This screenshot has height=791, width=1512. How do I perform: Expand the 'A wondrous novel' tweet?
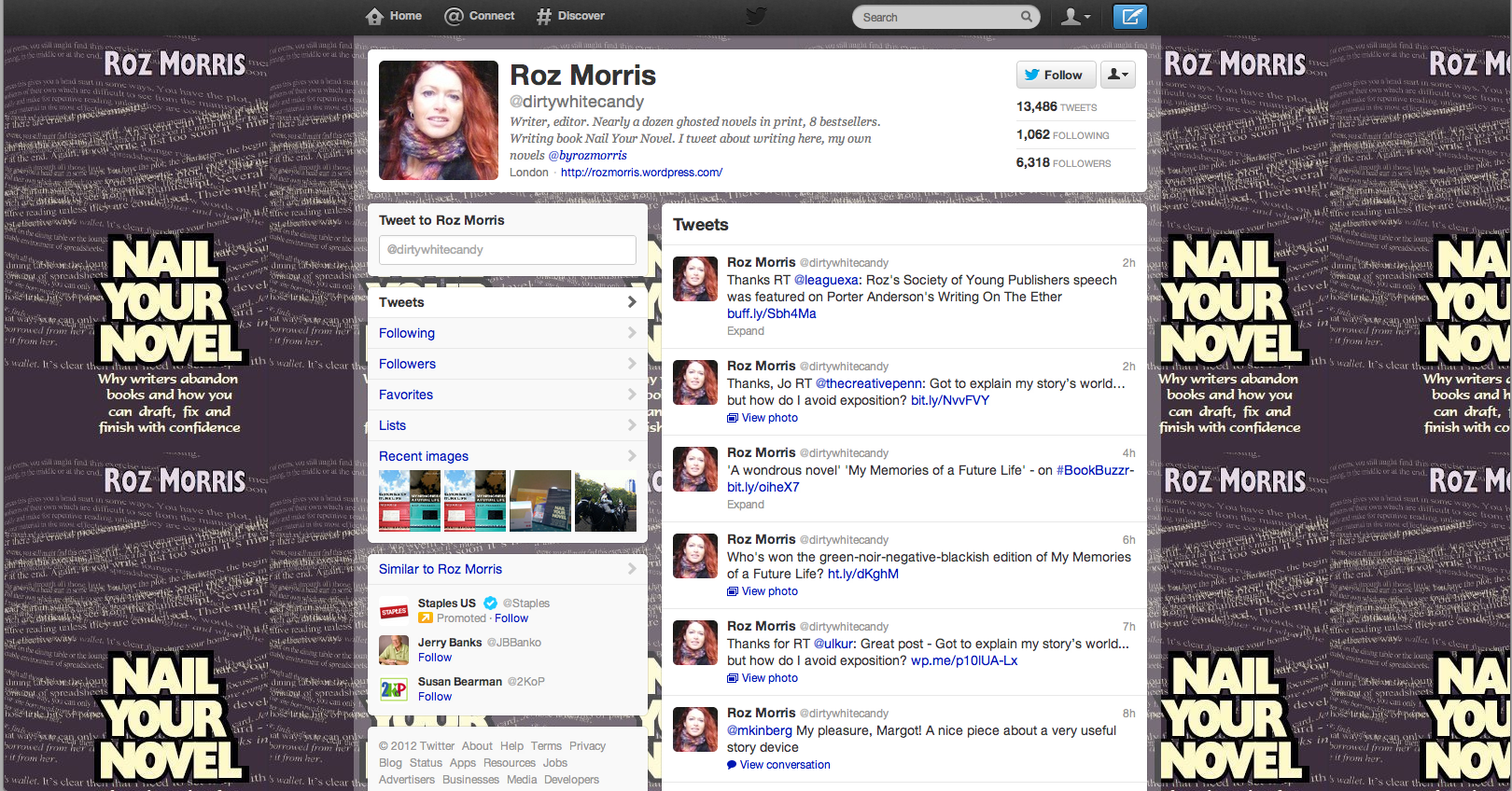pyautogui.click(x=746, y=505)
